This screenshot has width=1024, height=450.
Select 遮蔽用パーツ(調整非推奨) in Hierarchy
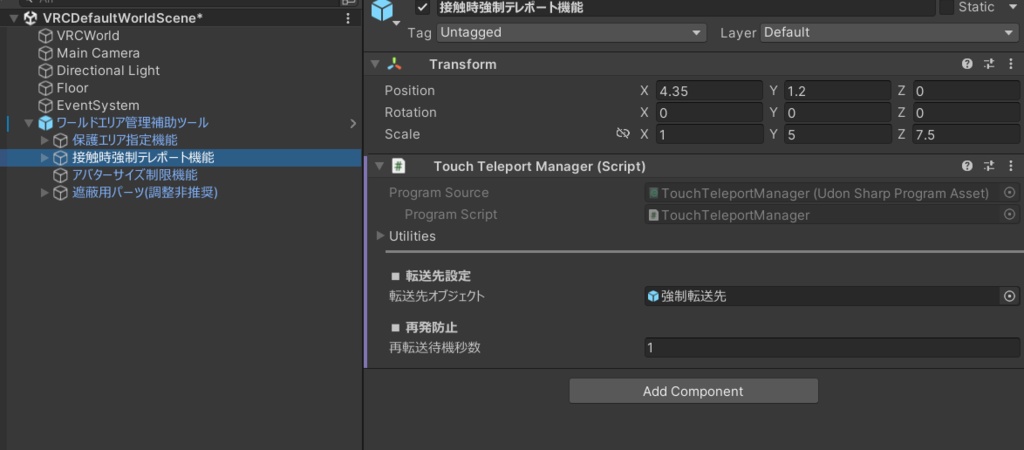tap(145, 192)
